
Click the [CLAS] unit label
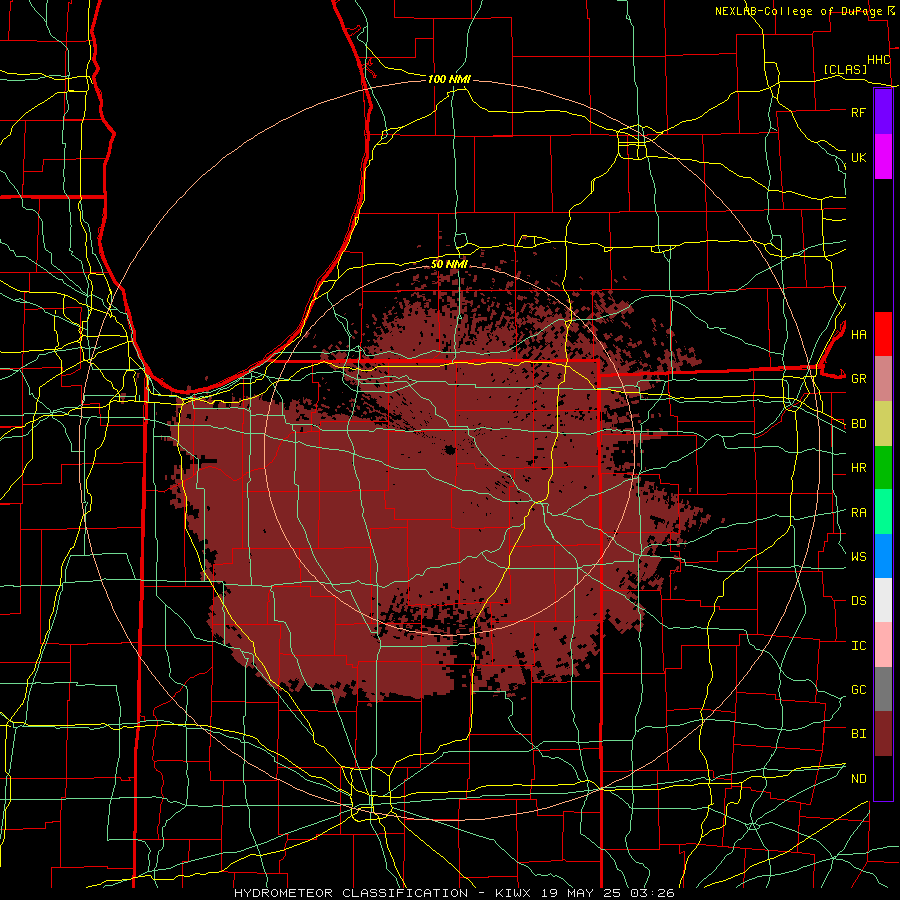click(x=845, y=69)
